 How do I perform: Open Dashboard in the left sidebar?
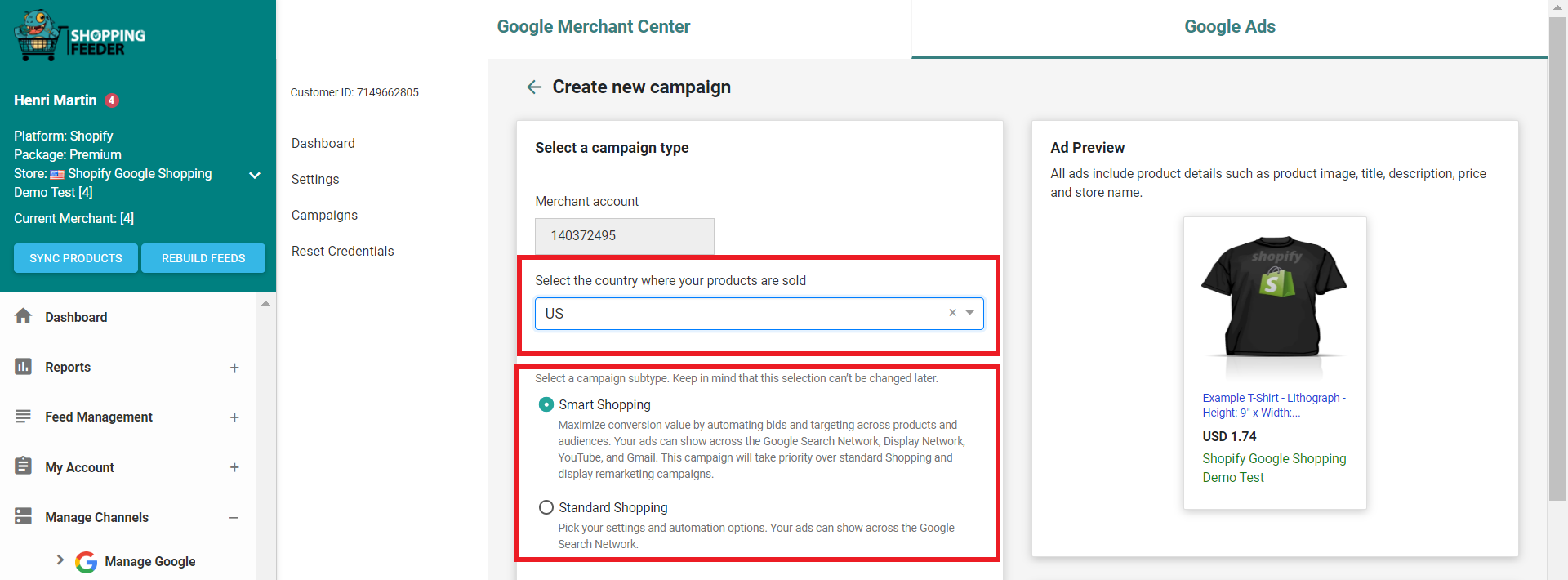76,317
